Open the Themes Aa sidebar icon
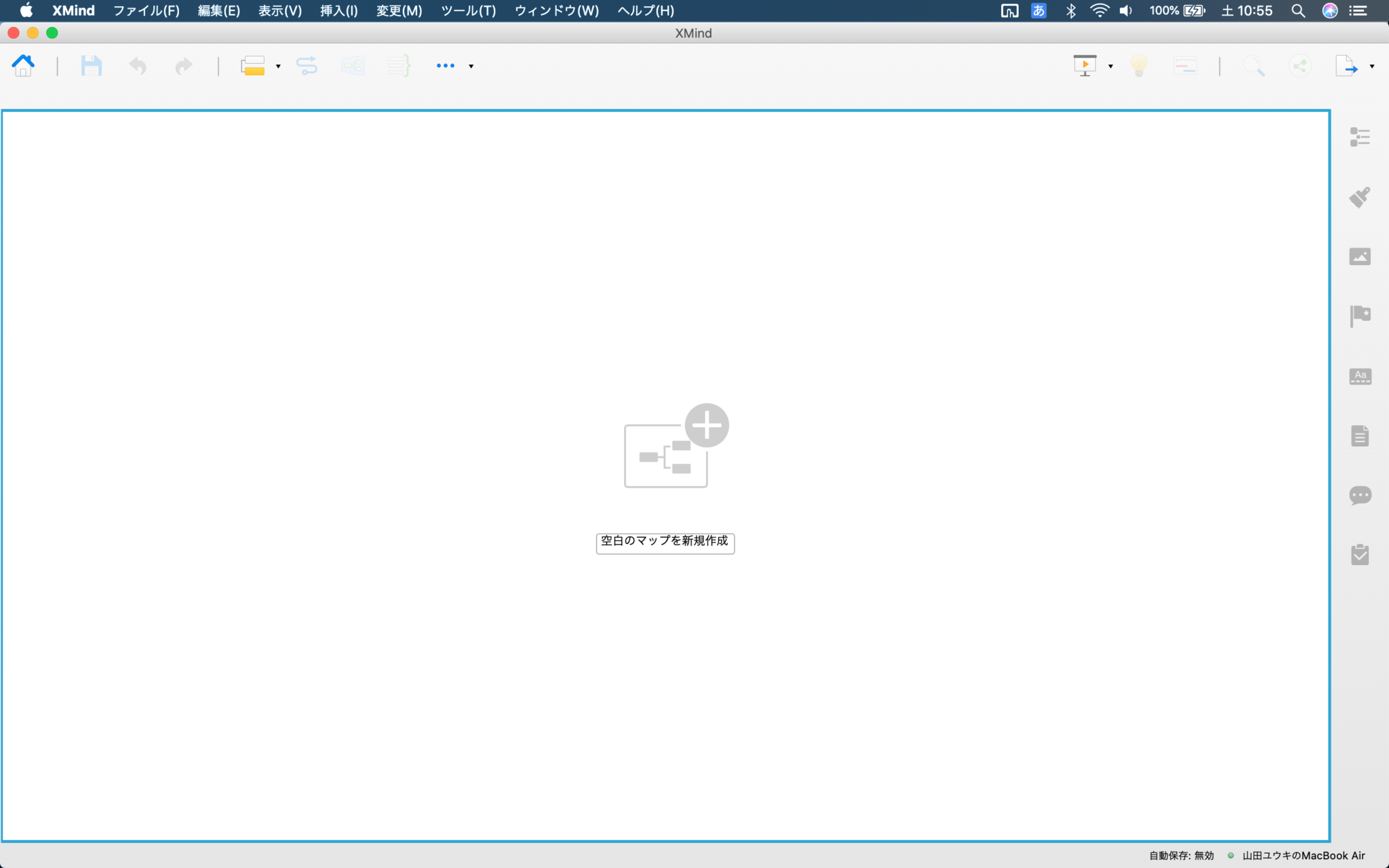 click(x=1360, y=376)
